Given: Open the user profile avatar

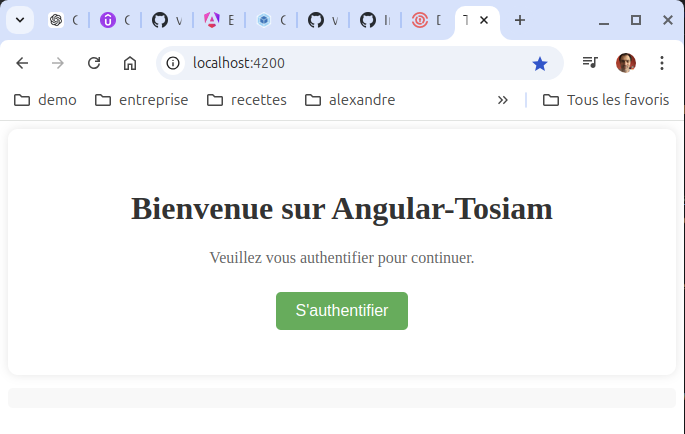Looking at the screenshot, I should click(626, 63).
